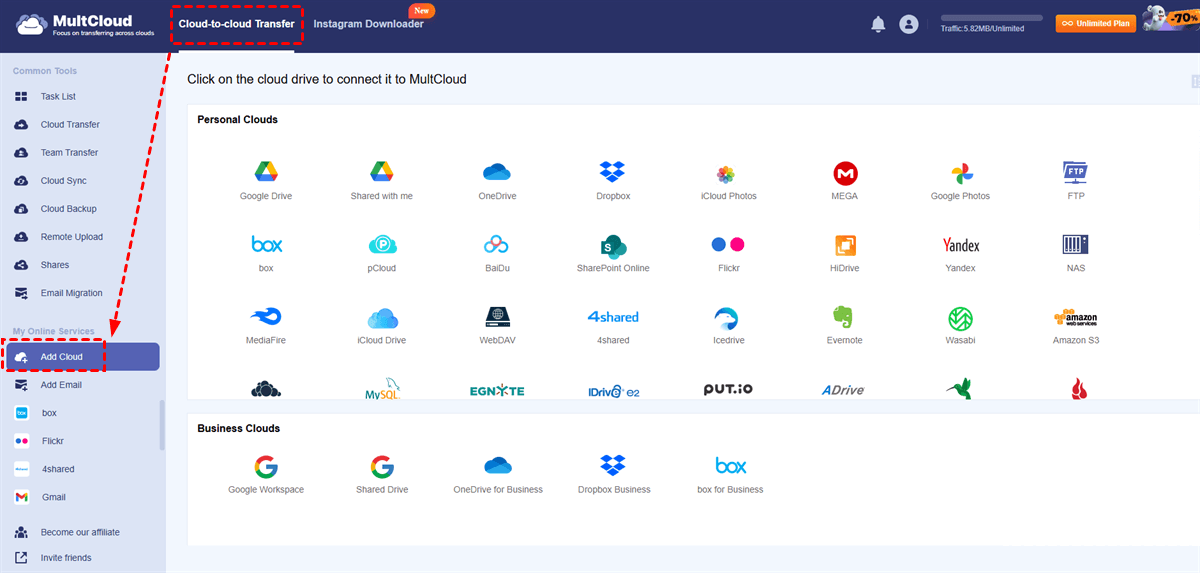Choose iCloud Photos
1200x573 pixels.
pyautogui.click(x=728, y=181)
